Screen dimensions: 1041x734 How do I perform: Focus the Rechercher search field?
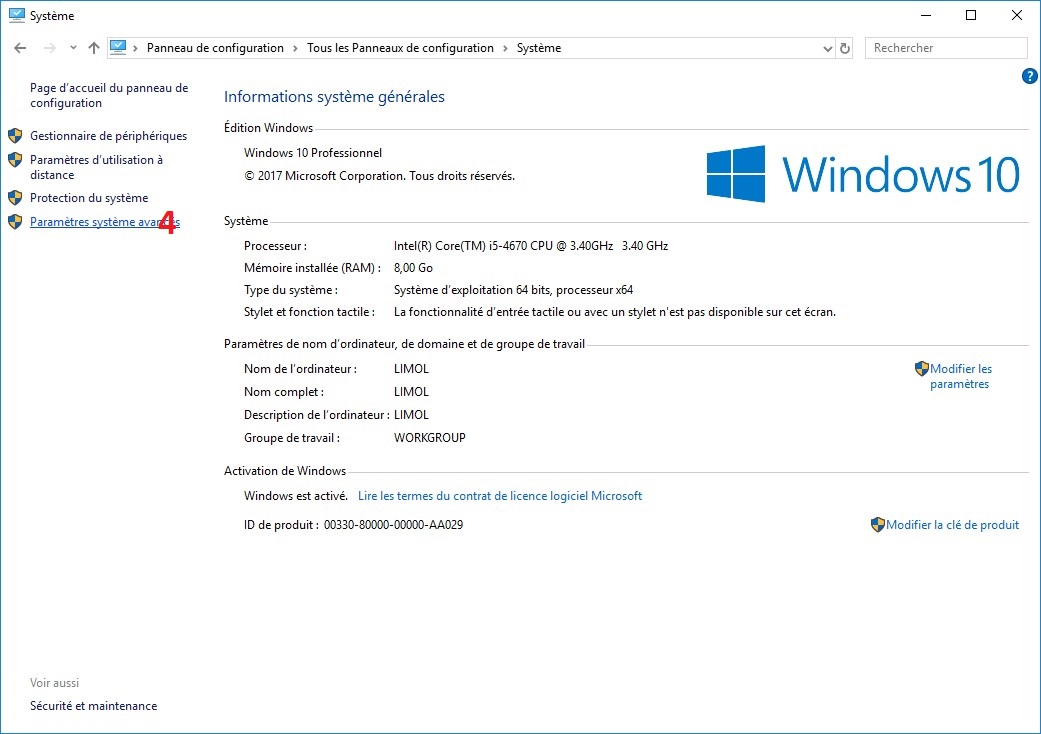[x=946, y=48]
